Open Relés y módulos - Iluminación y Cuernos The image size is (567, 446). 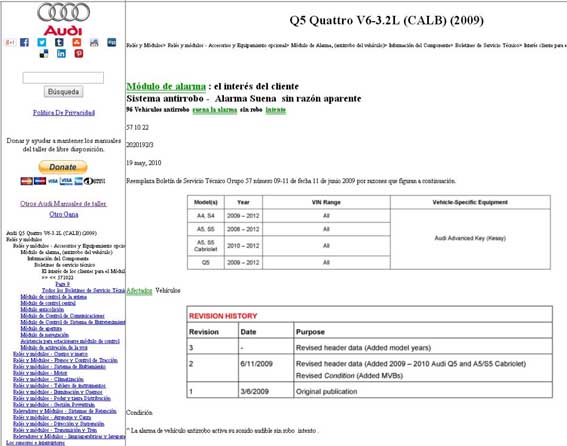(58, 392)
